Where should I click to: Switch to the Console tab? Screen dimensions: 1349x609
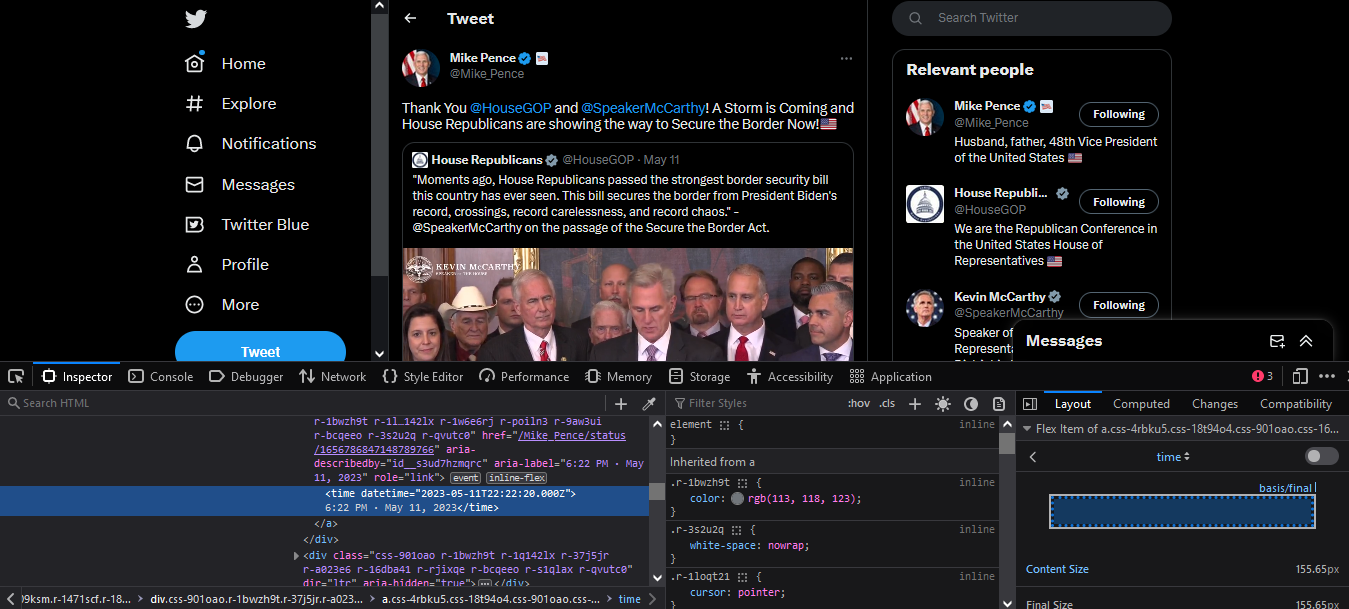pos(161,377)
